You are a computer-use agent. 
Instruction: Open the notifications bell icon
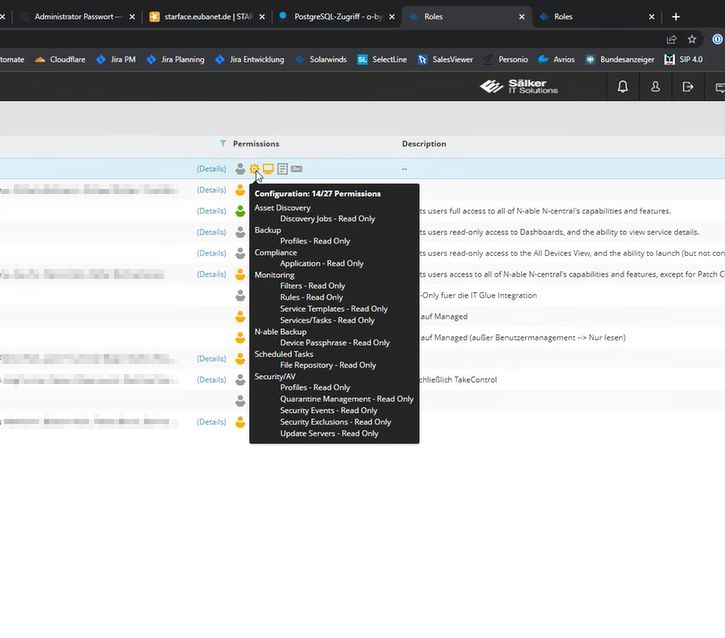(x=623, y=87)
